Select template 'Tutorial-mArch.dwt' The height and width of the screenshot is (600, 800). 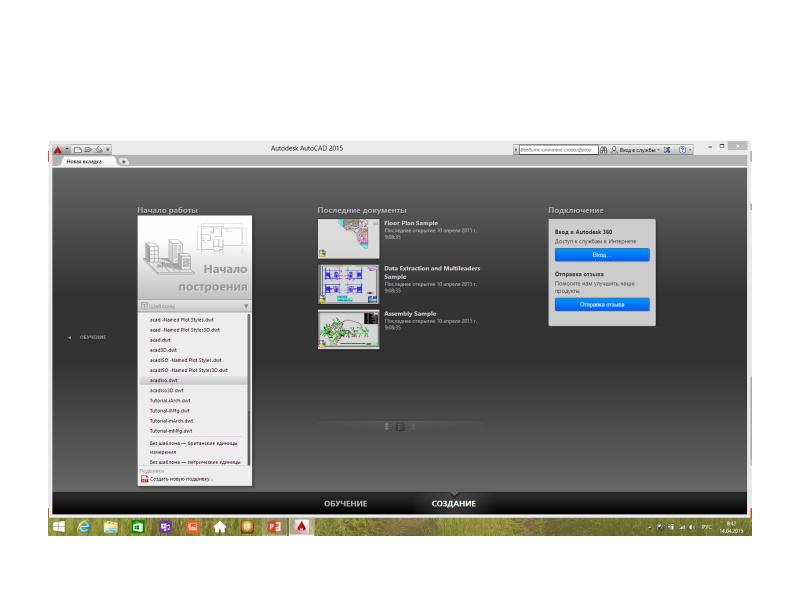tap(171, 421)
